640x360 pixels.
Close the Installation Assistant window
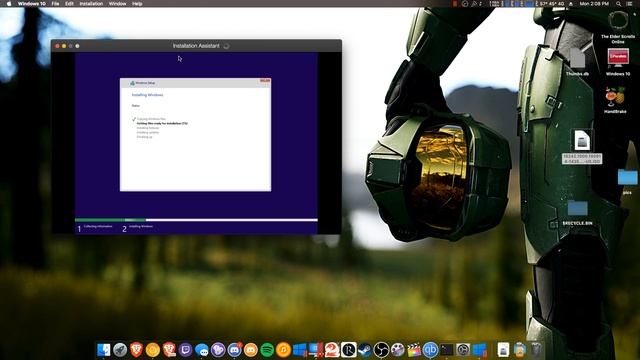(58, 46)
